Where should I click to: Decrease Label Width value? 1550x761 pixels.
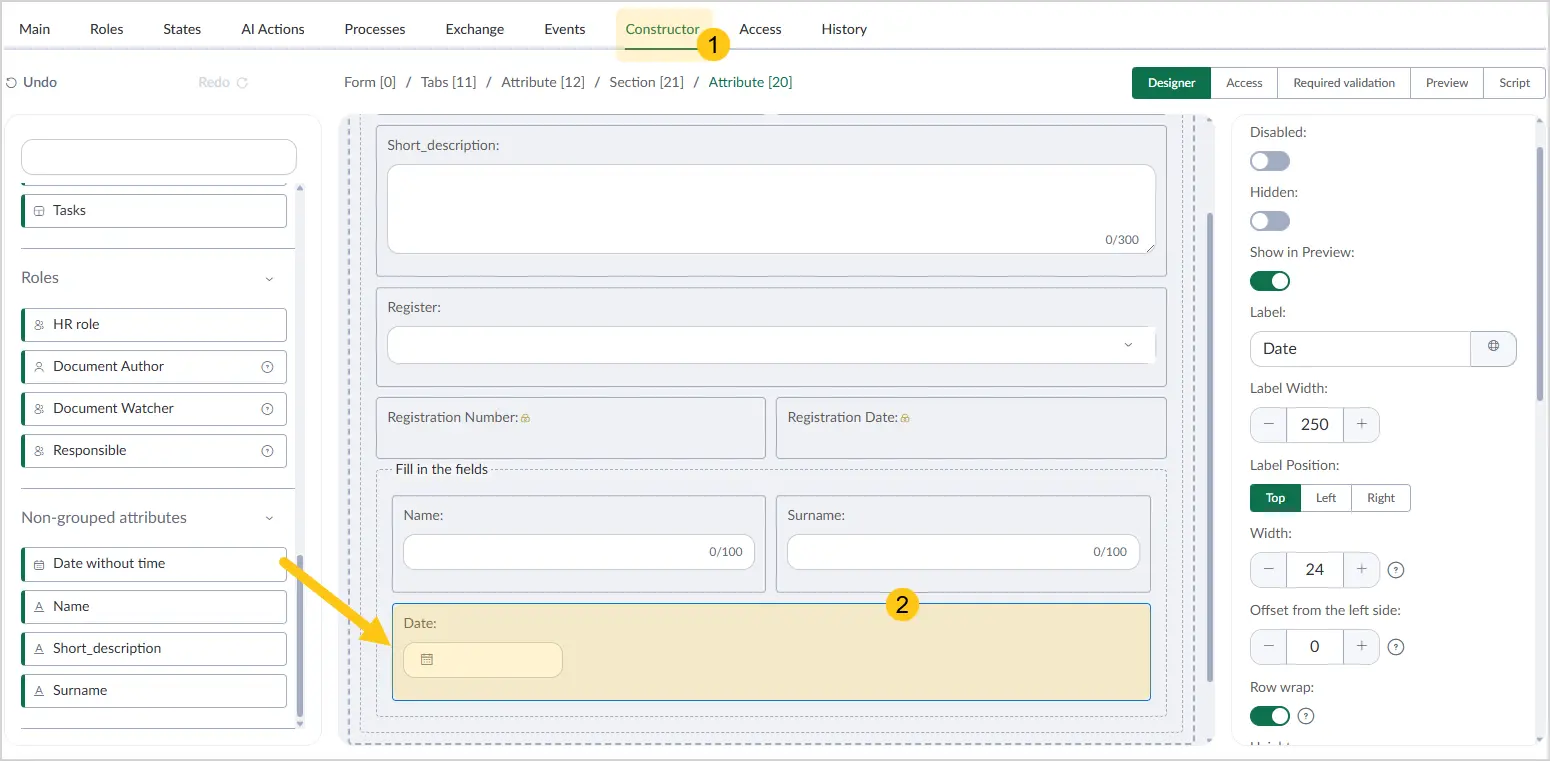(1269, 424)
